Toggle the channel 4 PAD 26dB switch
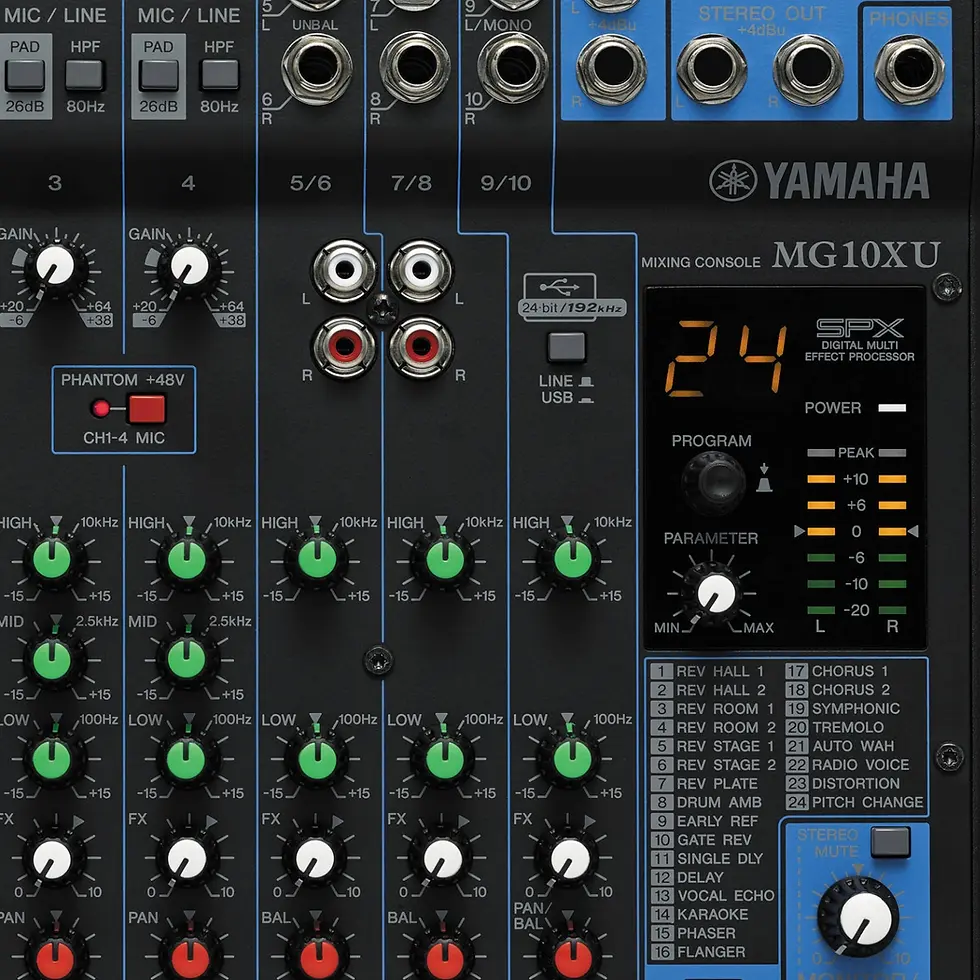The image size is (980, 980). pos(159,75)
